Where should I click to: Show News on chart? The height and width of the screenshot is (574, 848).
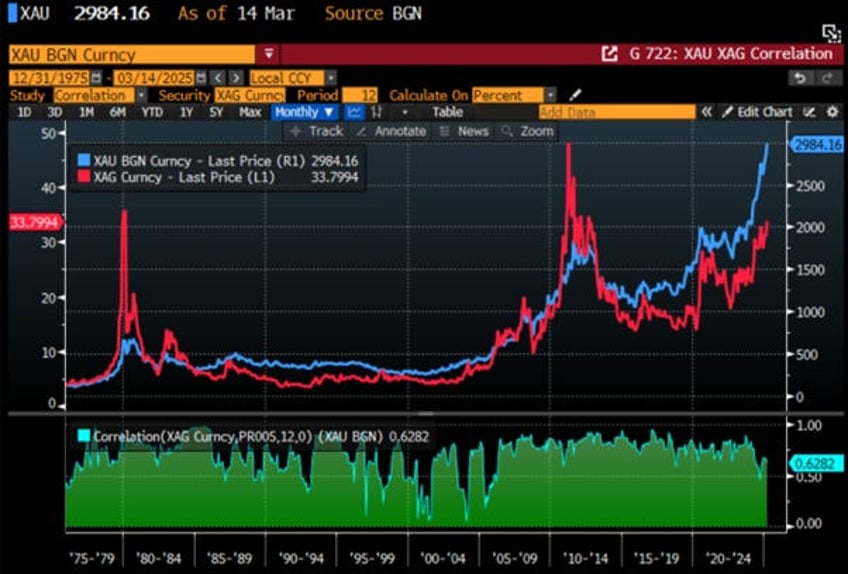point(465,131)
